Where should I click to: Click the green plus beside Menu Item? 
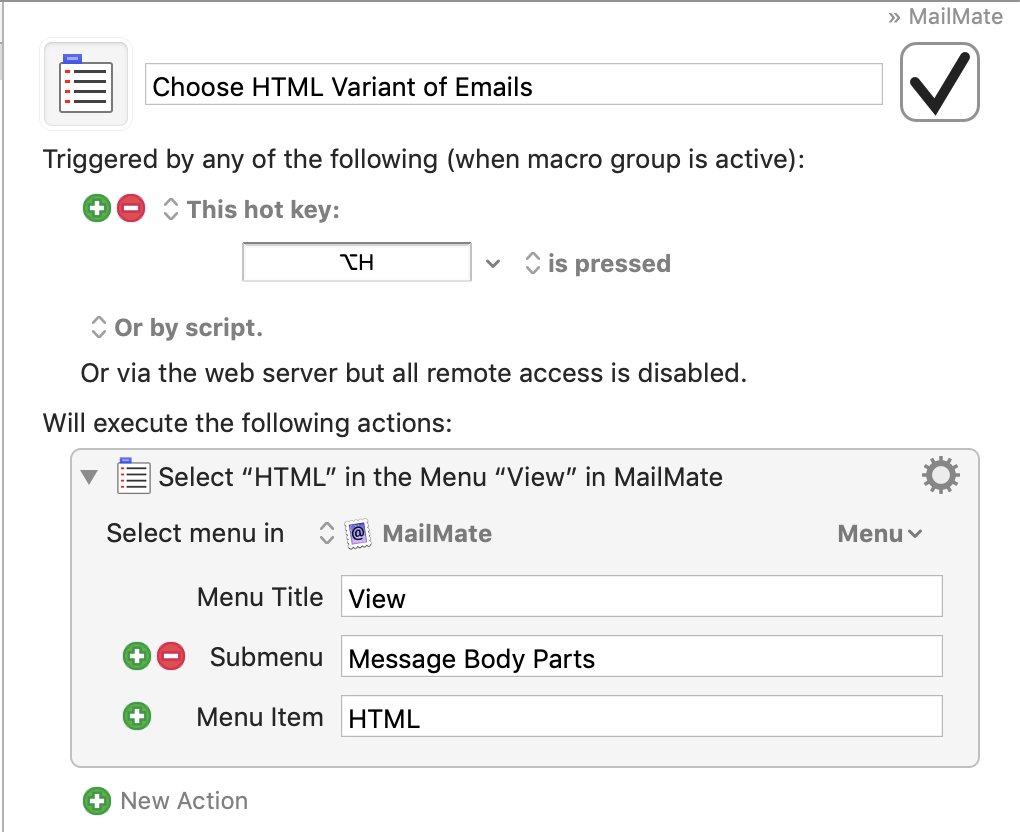click(x=137, y=716)
